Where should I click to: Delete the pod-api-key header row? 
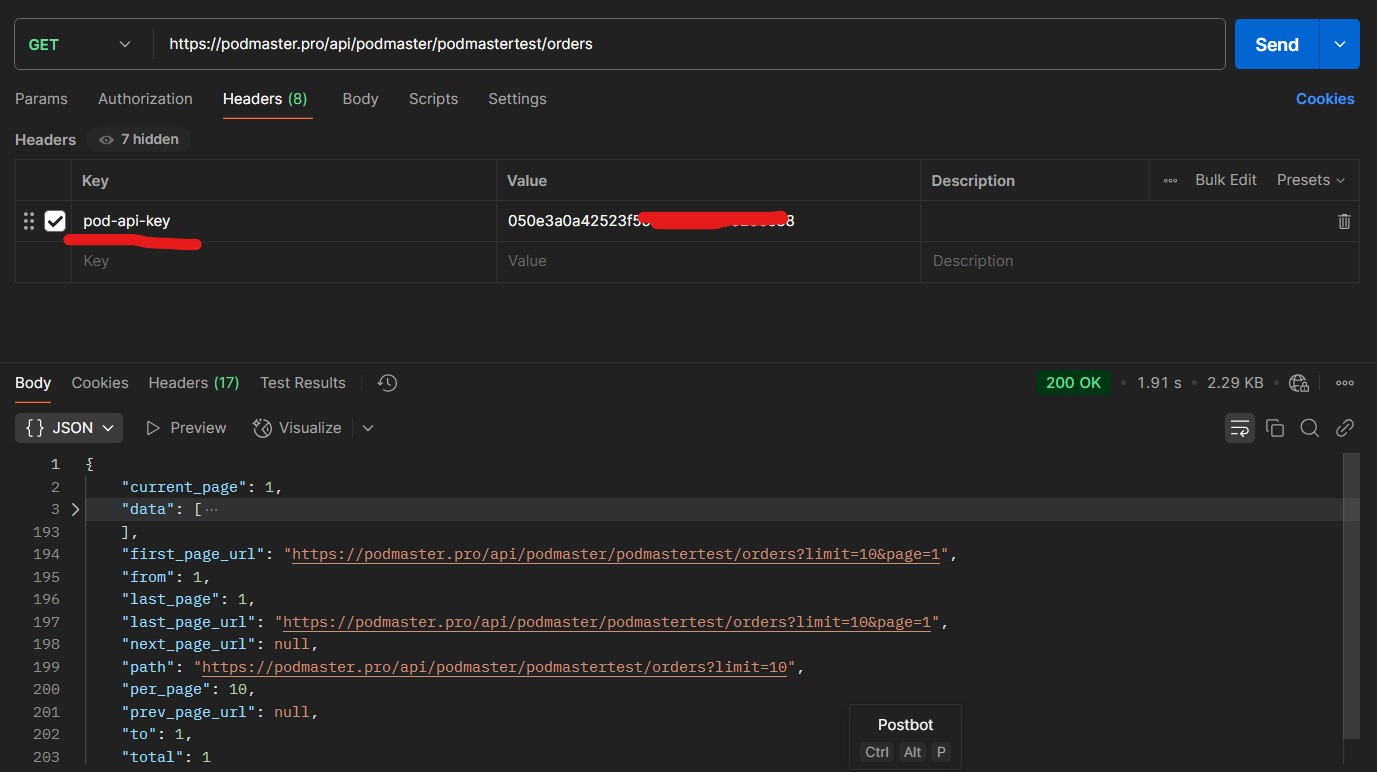(x=1344, y=221)
